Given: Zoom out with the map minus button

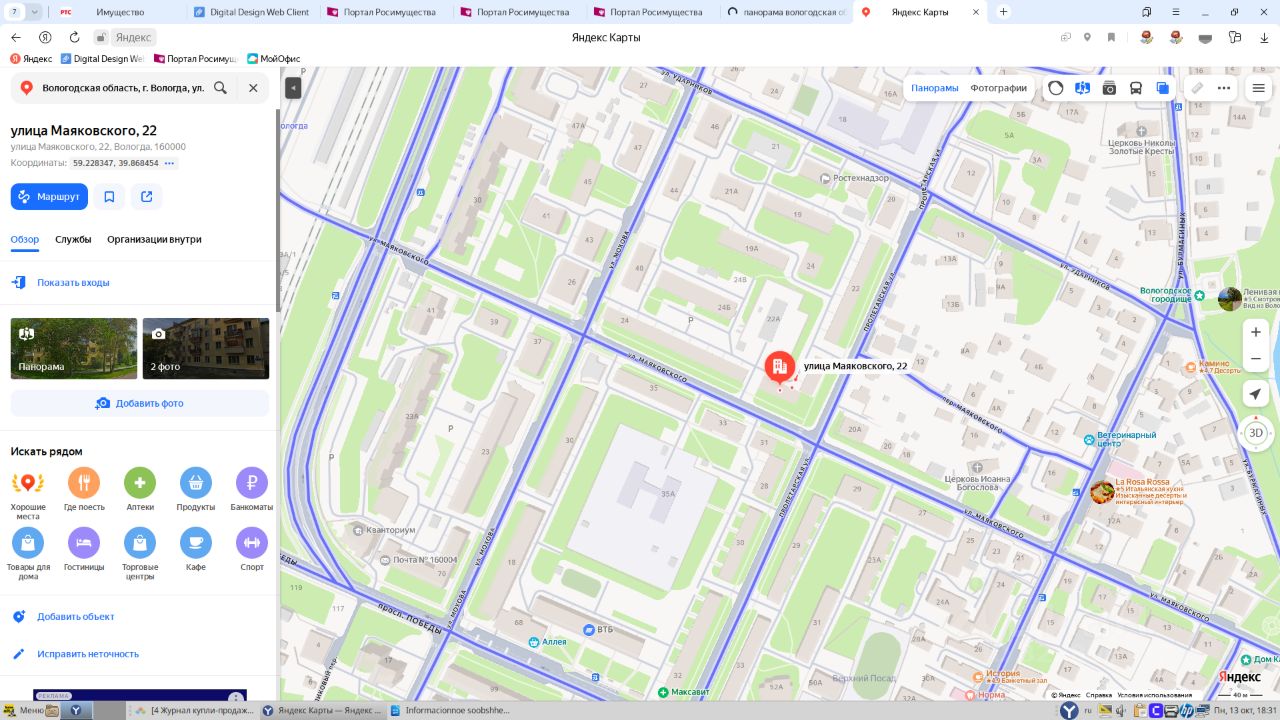Looking at the screenshot, I should 1256,359.
